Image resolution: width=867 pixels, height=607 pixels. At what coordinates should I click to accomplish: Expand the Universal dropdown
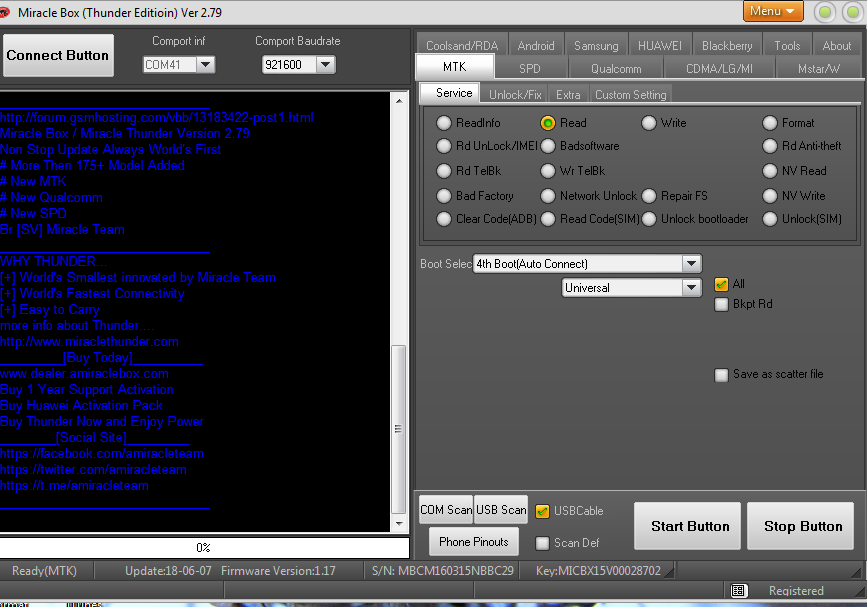pos(691,287)
